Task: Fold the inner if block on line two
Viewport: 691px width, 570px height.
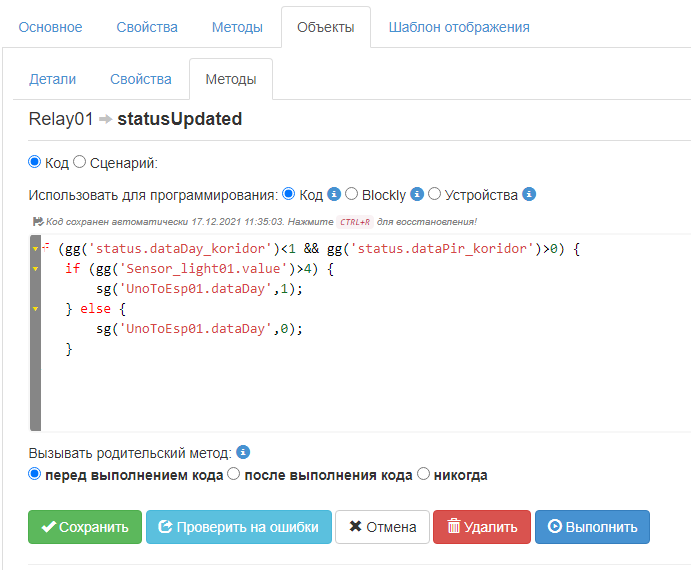Action: coord(36,268)
